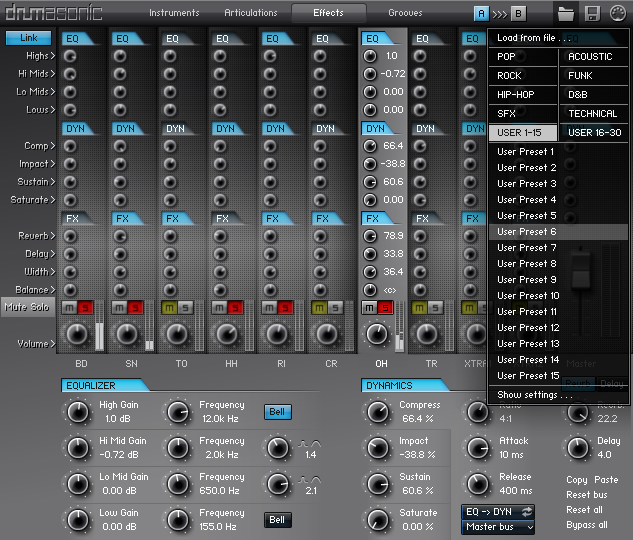Click the Sustain 60.6 % knob
This screenshot has width=633, height=540.
378,483
